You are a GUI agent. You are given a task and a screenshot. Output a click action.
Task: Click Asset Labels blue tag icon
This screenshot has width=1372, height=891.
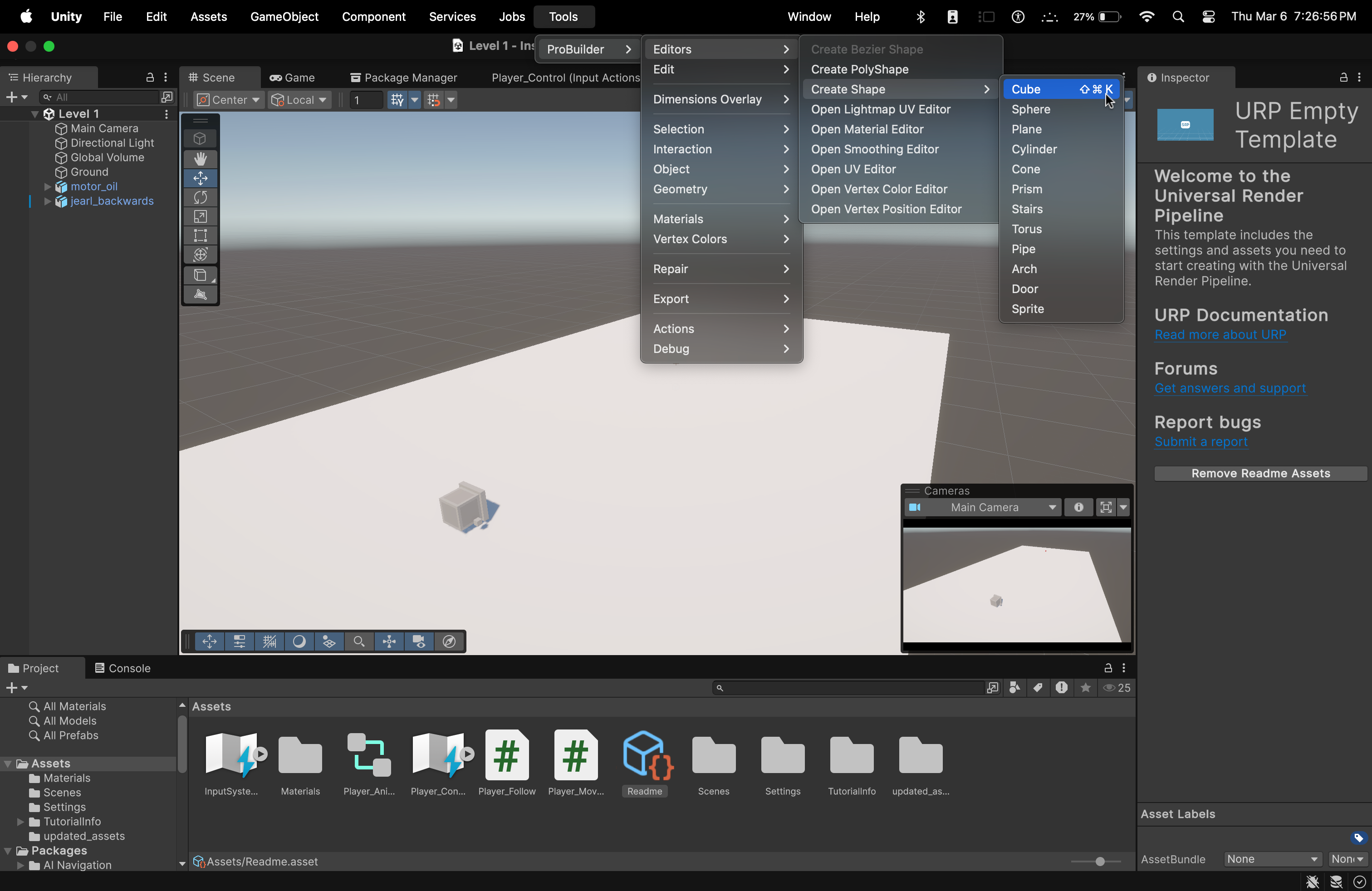(x=1358, y=837)
